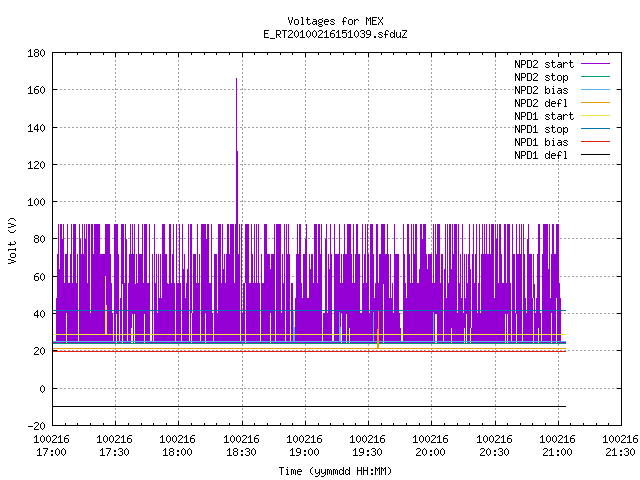This screenshot has width=640, height=480.
Task: Click the Volt (V) y-axis label
Action: point(12,240)
